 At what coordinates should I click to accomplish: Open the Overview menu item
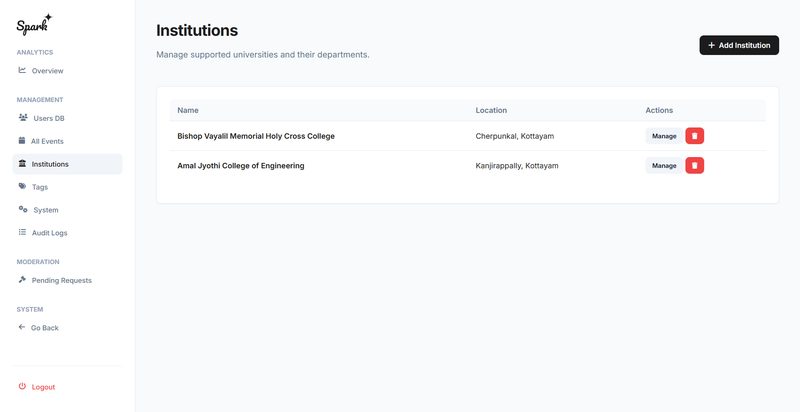(47, 71)
